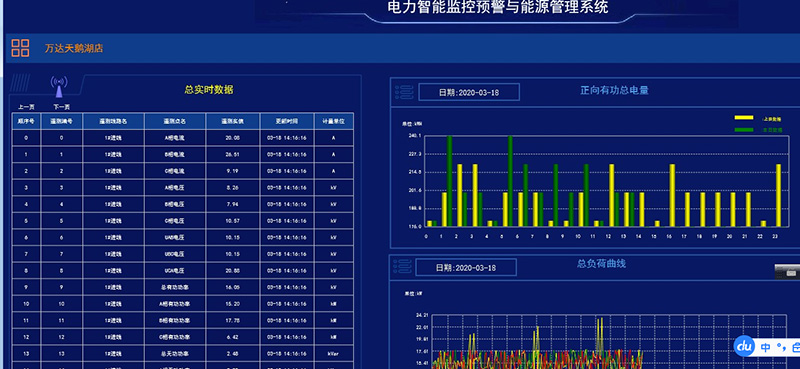The height and width of the screenshot is (369, 800).
Task: Click the value 26.51 in the table
Action: [x=233, y=155]
